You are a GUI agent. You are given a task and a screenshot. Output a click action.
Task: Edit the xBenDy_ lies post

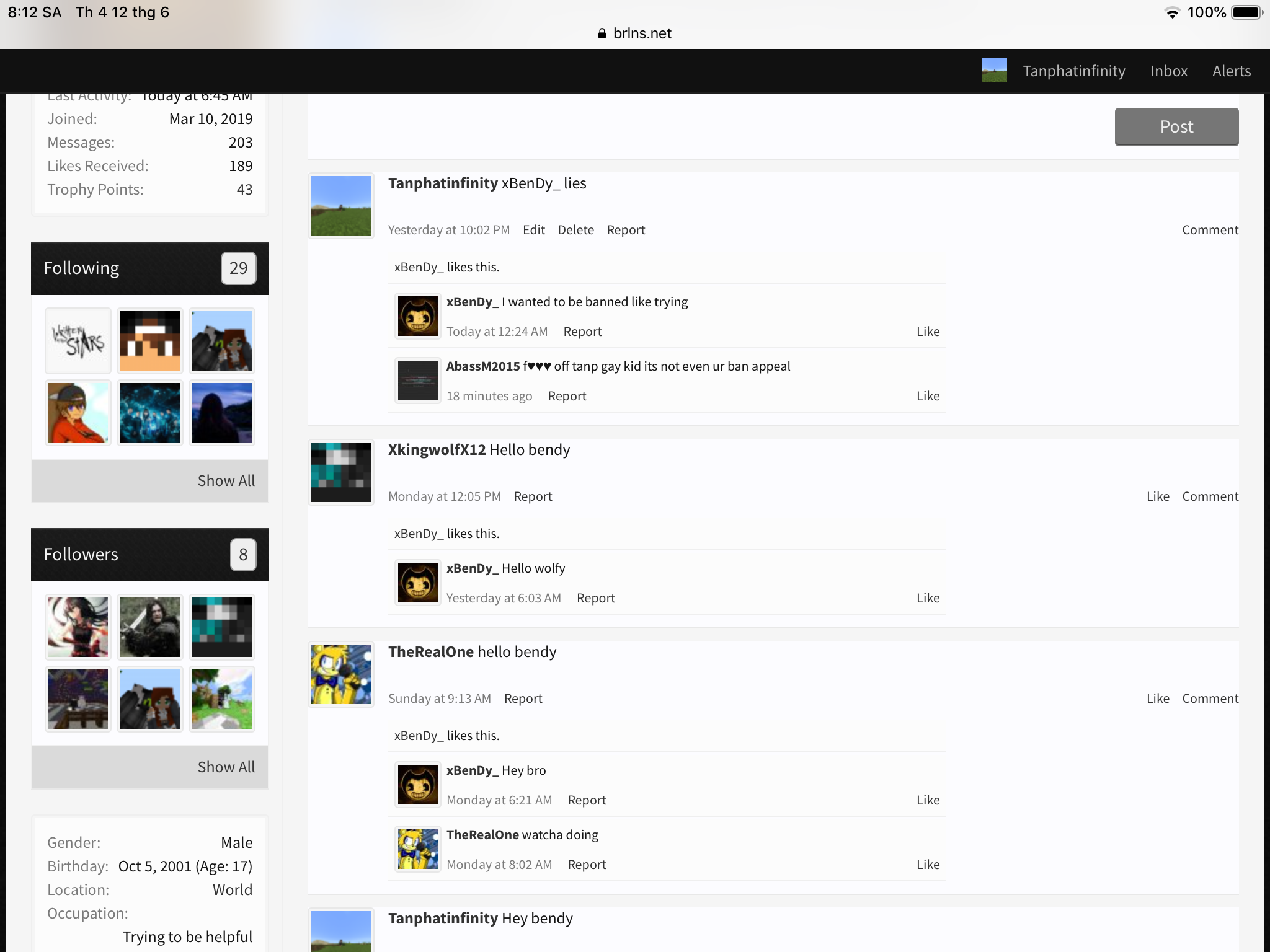point(533,230)
